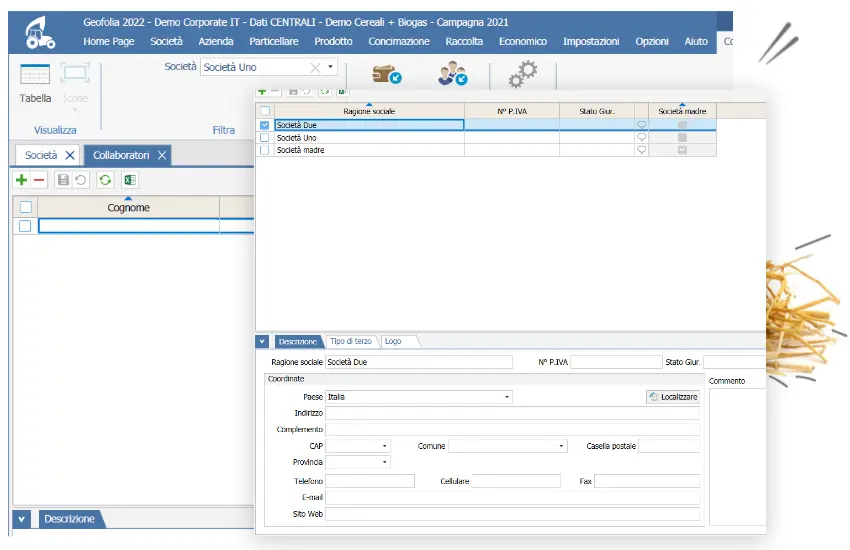Check the Società madre row checkbox
The width and height of the screenshot is (850, 550).
click(x=265, y=150)
